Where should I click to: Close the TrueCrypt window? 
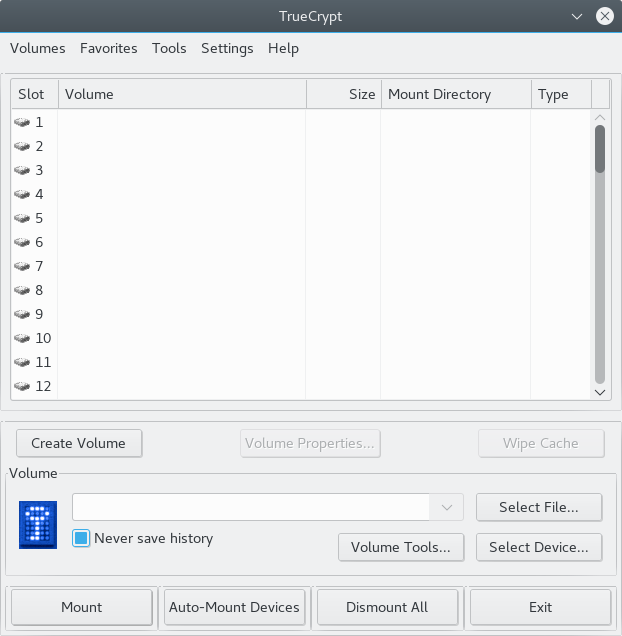(x=605, y=17)
